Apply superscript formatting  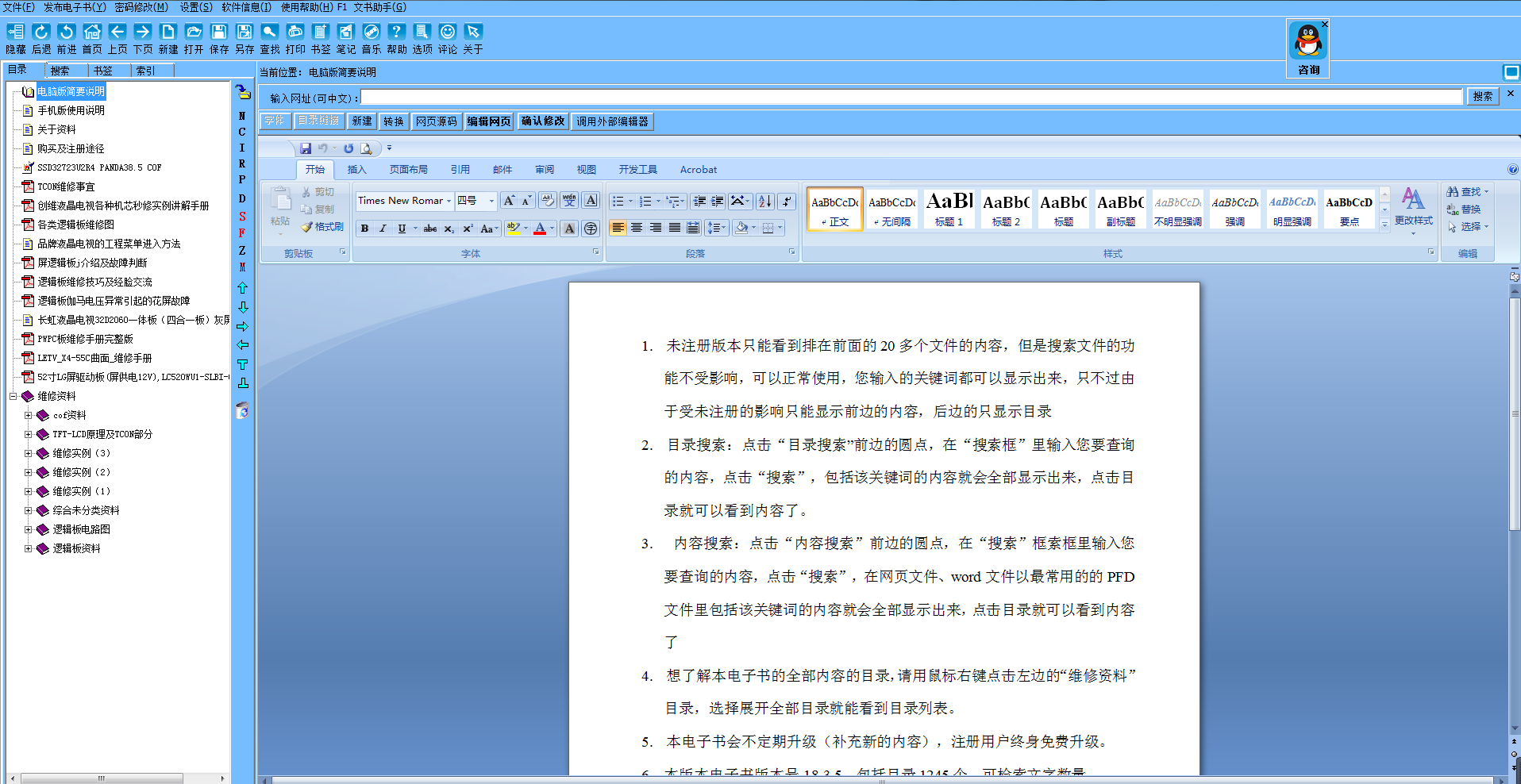(468, 229)
